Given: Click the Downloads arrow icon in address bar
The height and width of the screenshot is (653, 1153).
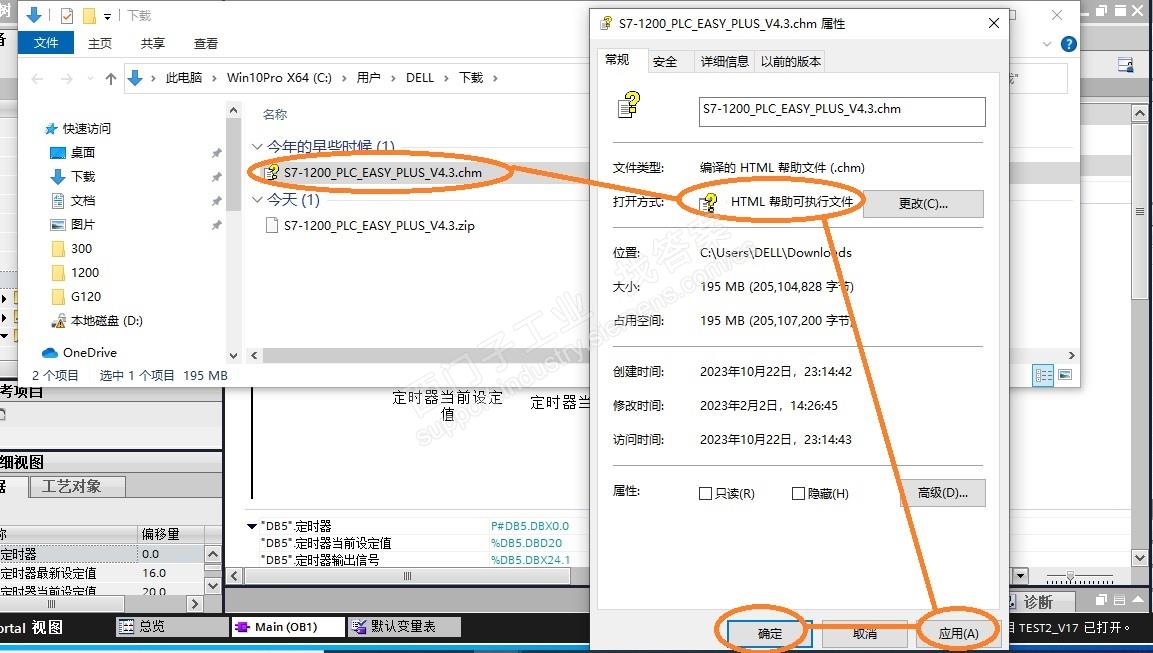Looking at the screenshot, I should (x=135, y=77).
